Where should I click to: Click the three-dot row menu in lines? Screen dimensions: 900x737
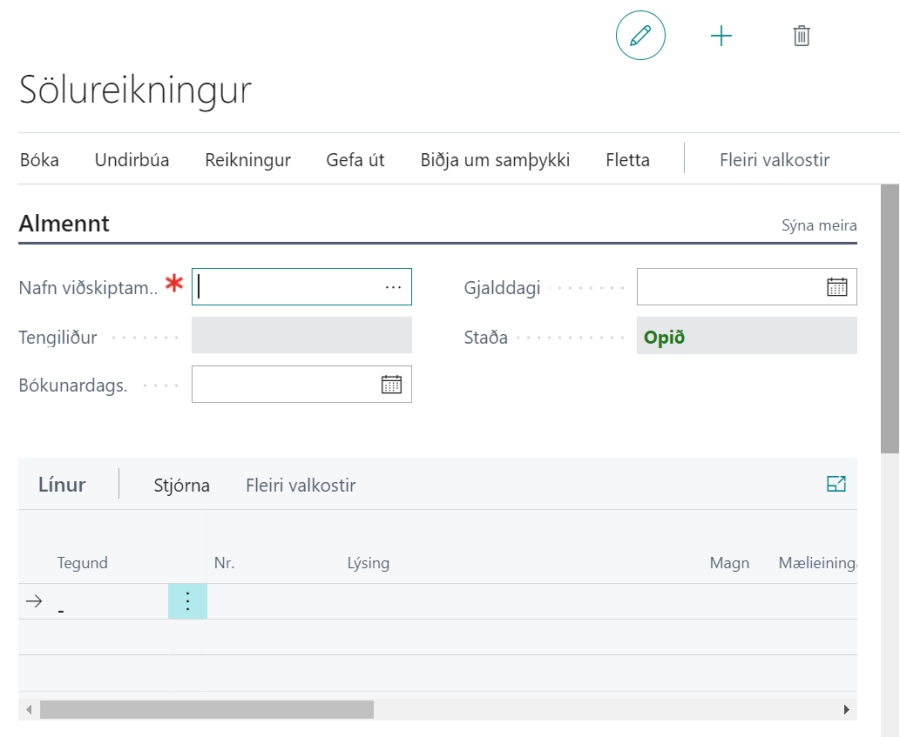187,602
